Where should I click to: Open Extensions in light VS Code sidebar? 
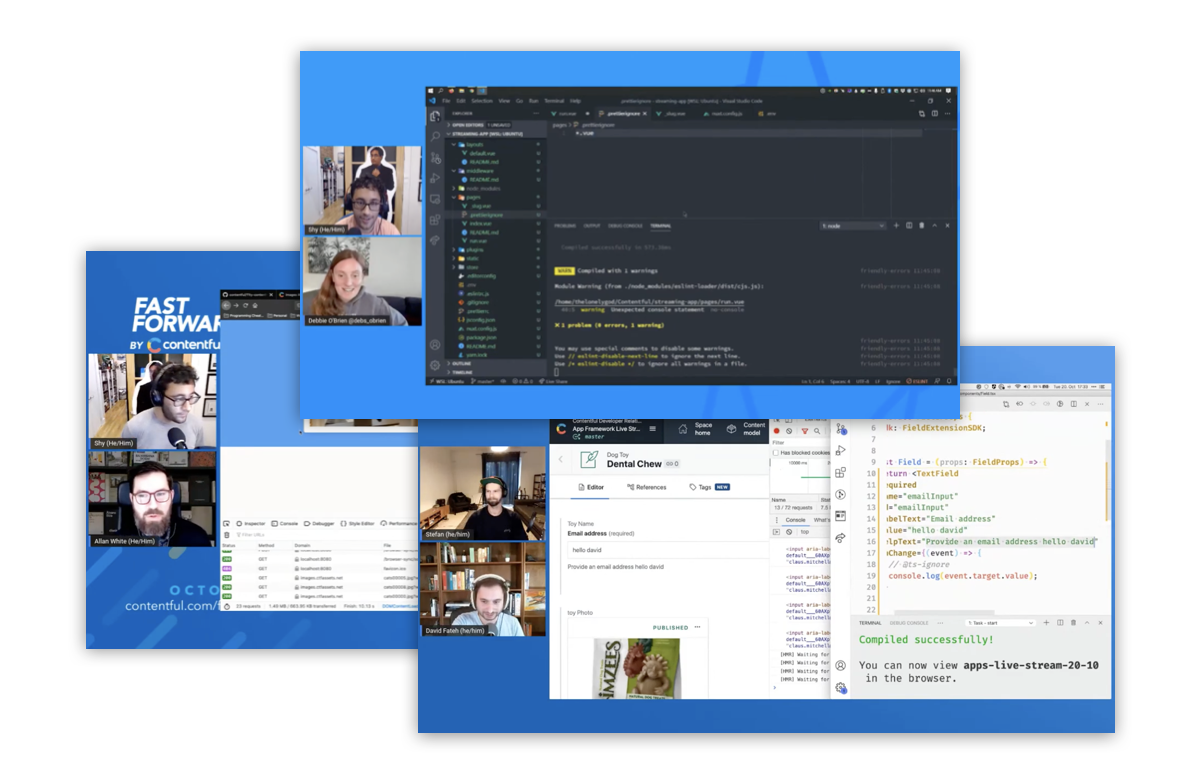click(841, 473)
